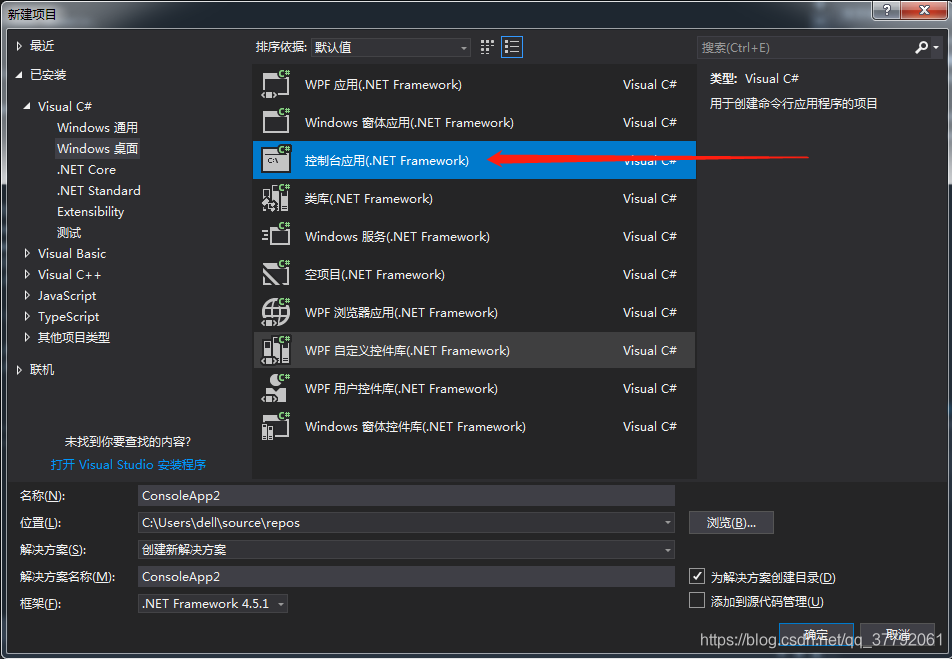The width and height of the screenshot is (952, 659).
Task: Close the 新建项目 dialog
Action: (925, 10)
